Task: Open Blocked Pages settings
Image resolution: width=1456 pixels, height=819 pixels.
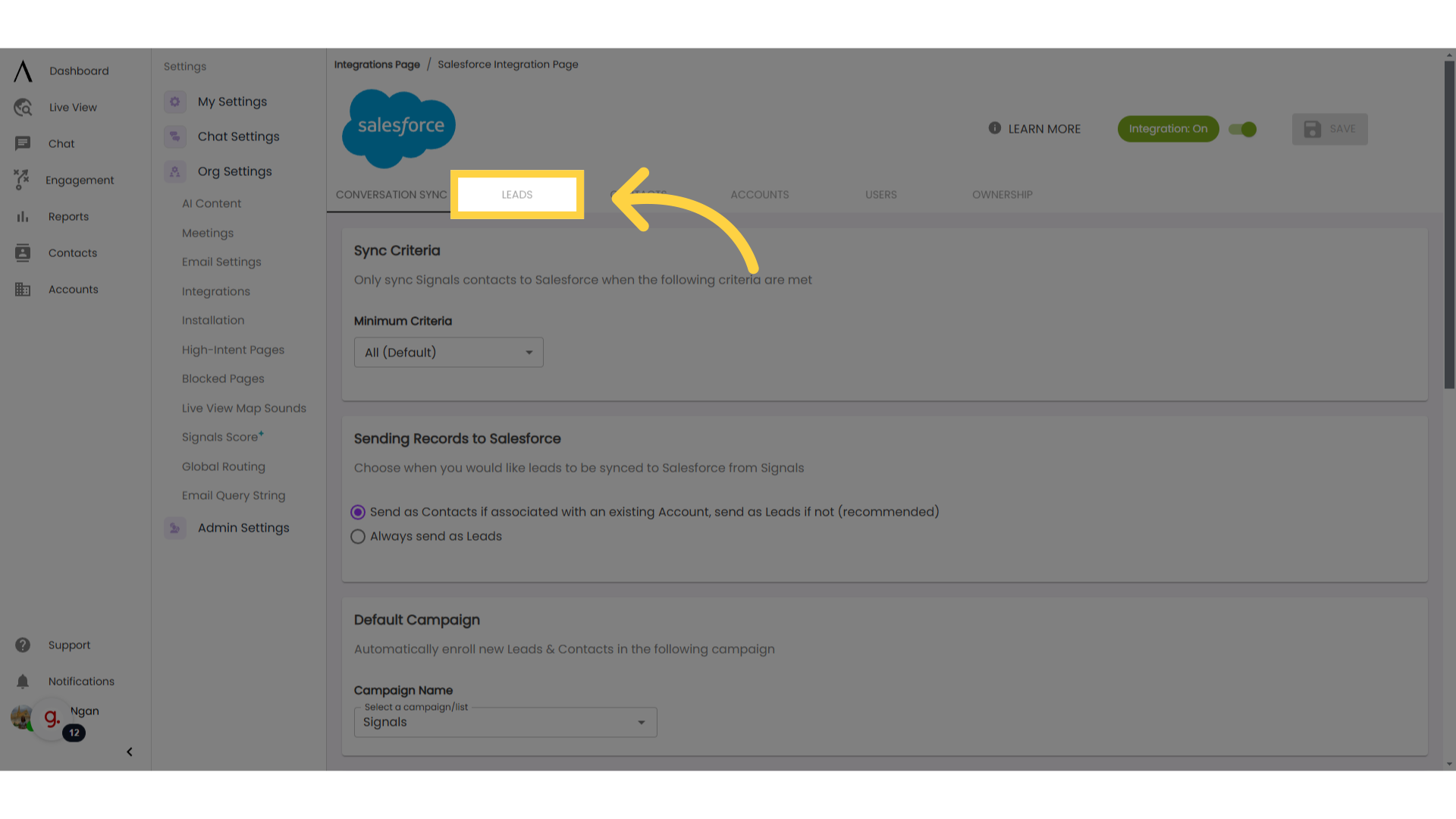Action: (223, 378)
